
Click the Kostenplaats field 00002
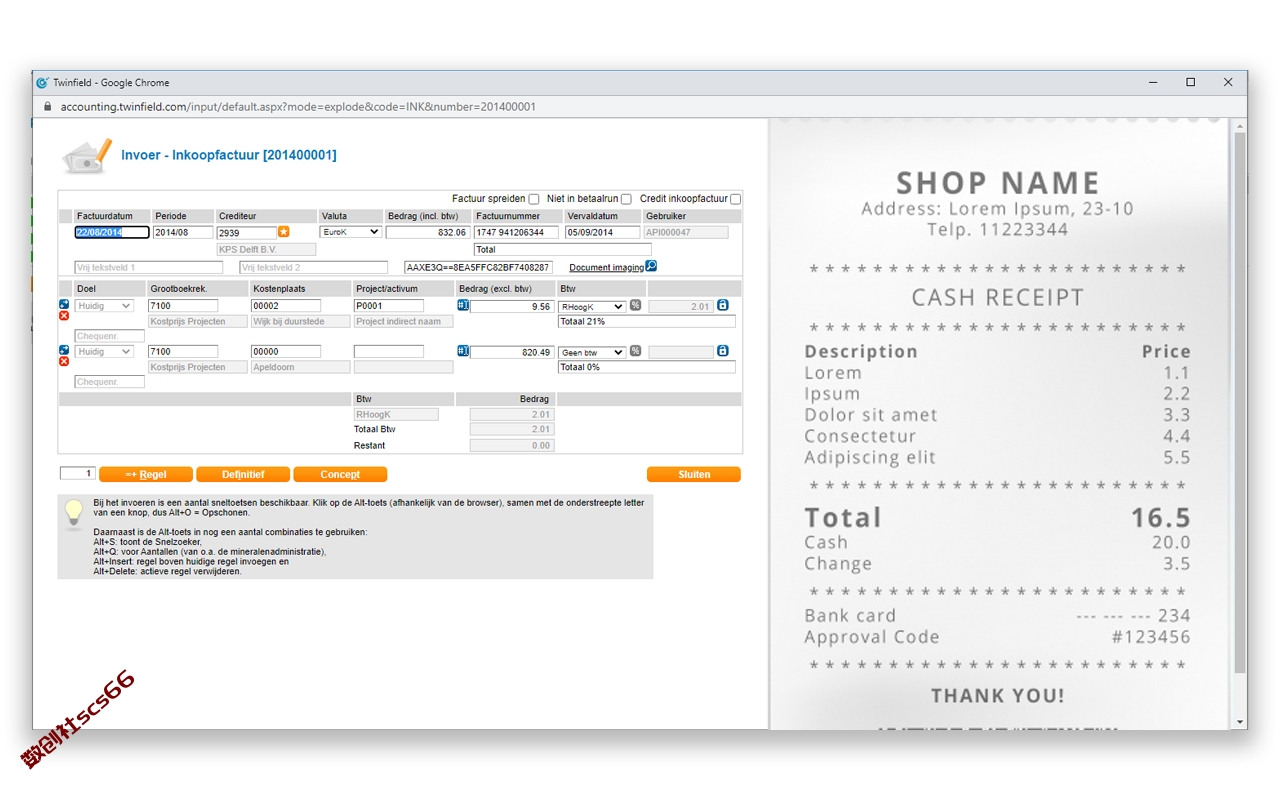pyautogui.click(x=286, y=306)
